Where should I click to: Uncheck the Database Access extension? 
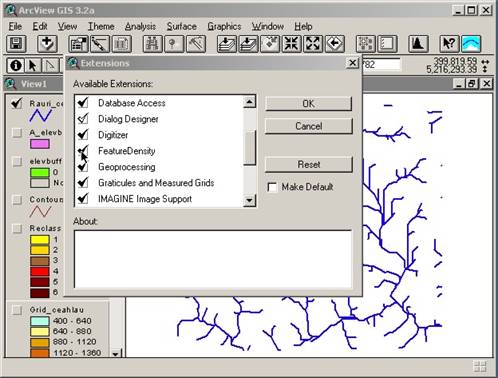pyautogui.click(x=83, y=103)
